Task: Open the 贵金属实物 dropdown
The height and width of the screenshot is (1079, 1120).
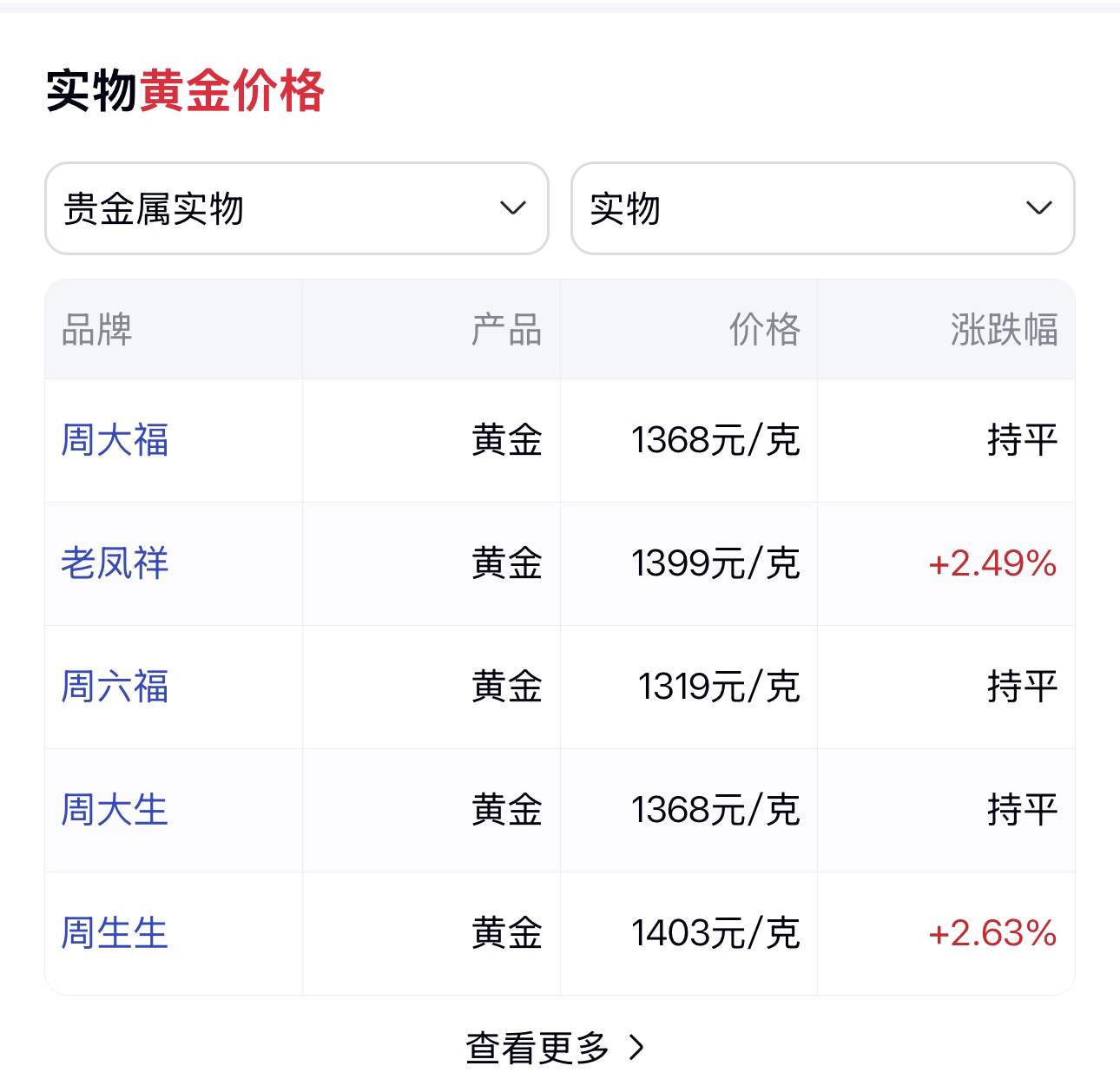Action: (x=295, y=208)
